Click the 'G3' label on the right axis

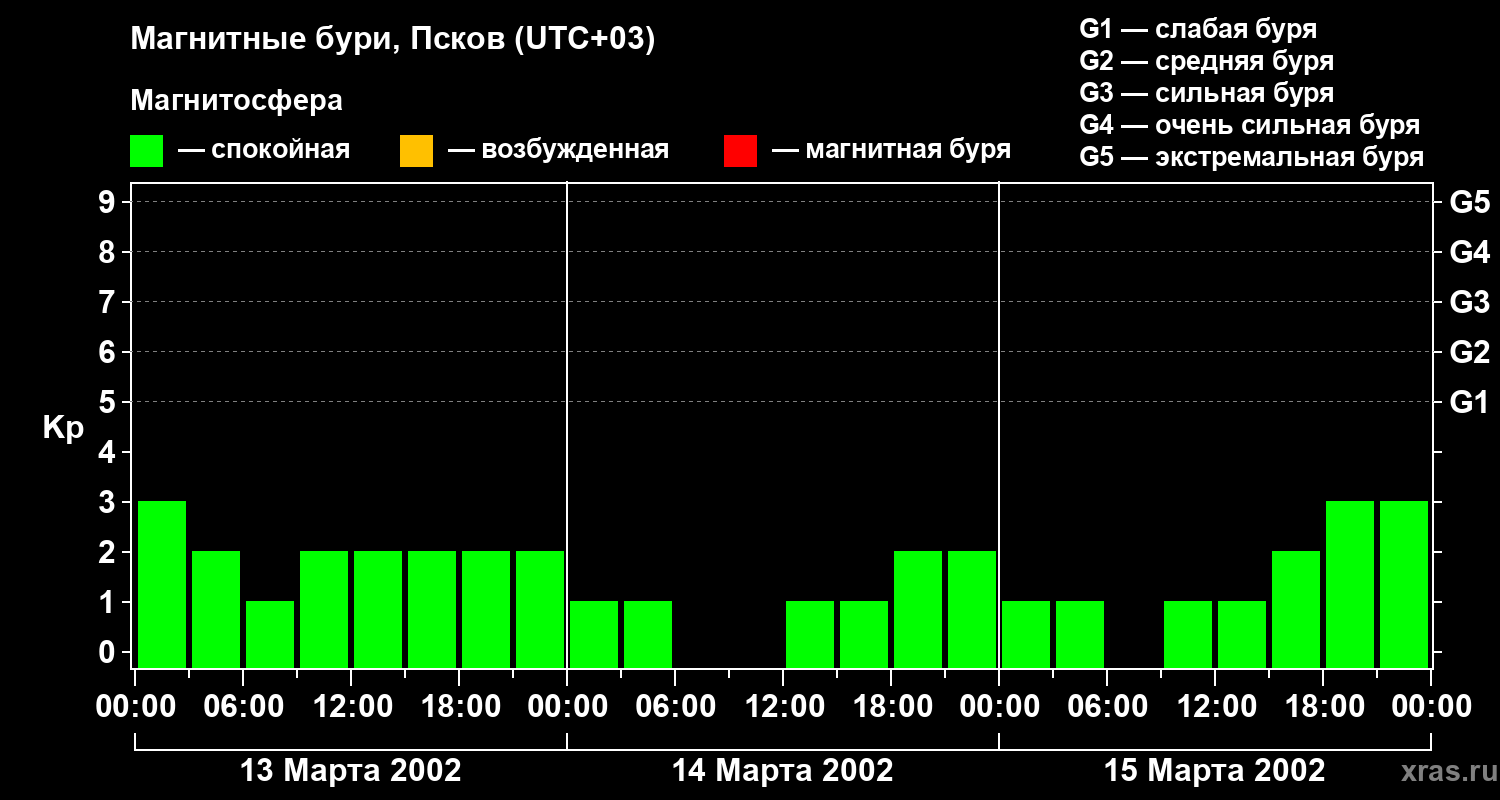(x=1470, y=302)
